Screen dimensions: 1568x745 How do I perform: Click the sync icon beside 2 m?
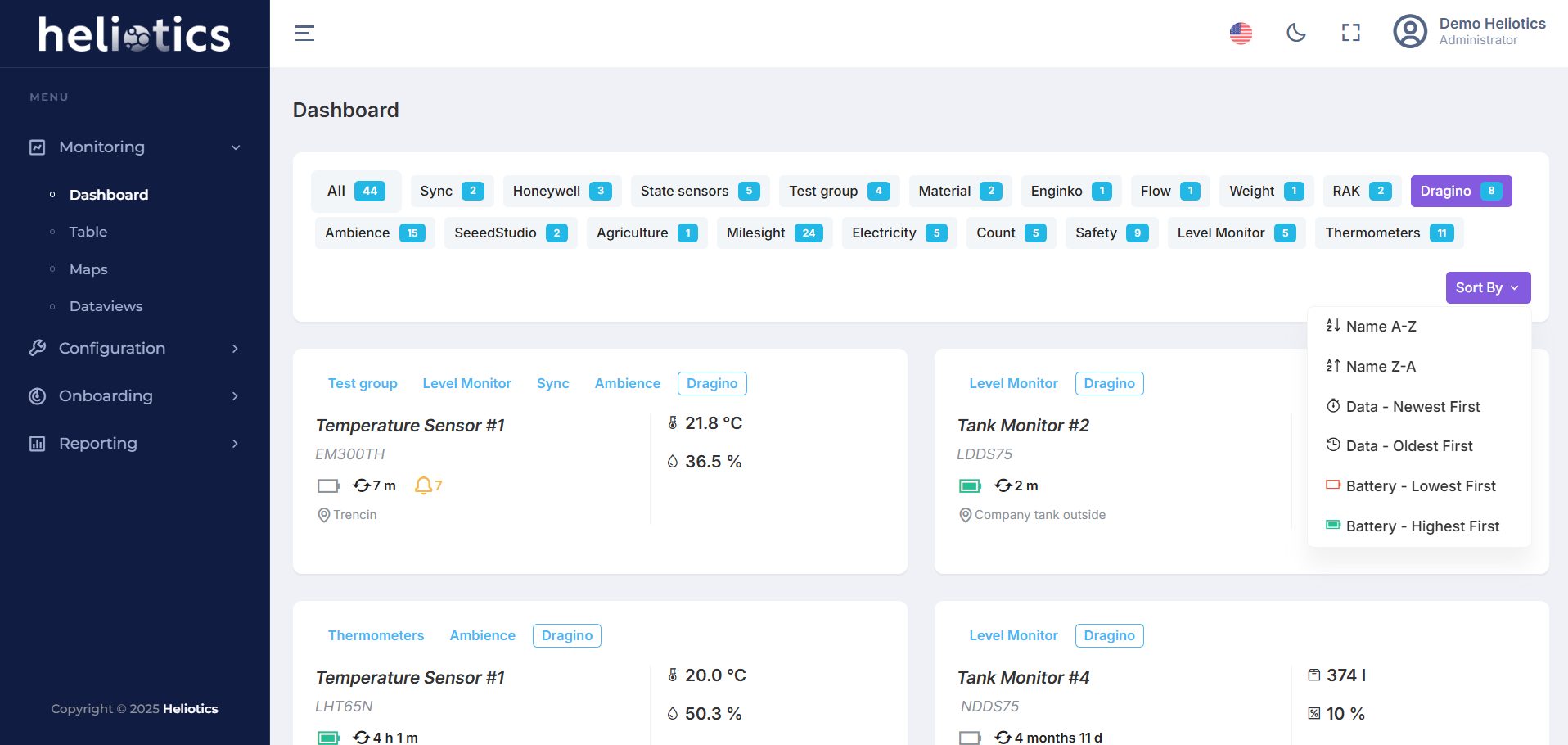tap(1003, 485)
